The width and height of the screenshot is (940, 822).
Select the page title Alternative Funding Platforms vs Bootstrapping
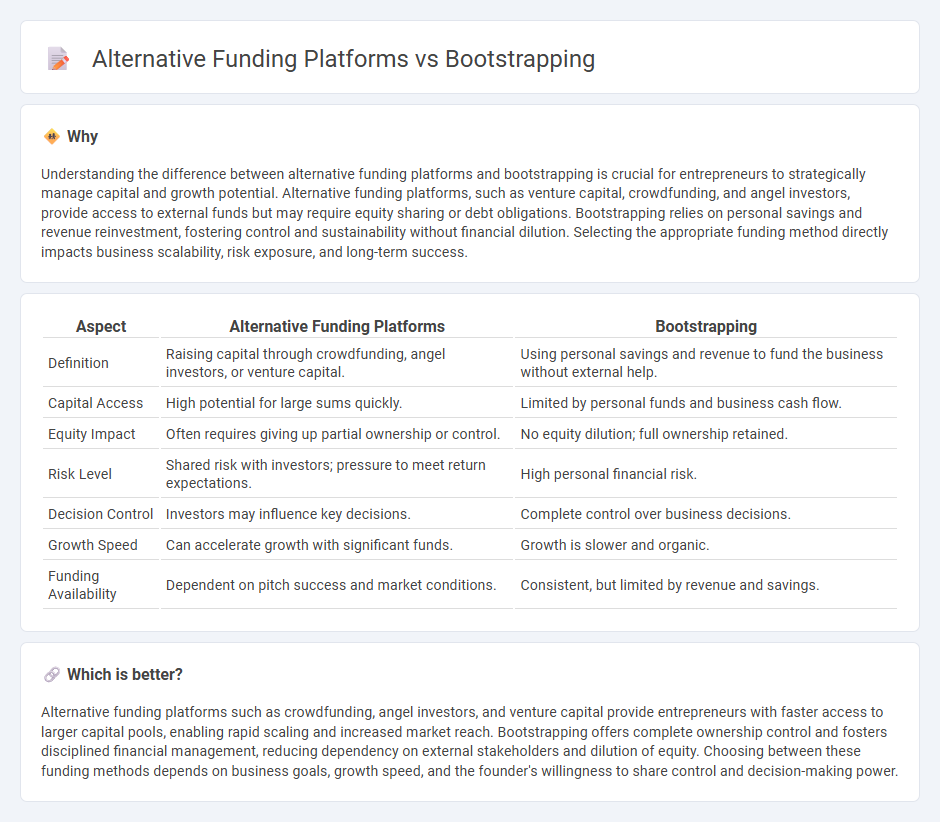(x=343, y=59)
